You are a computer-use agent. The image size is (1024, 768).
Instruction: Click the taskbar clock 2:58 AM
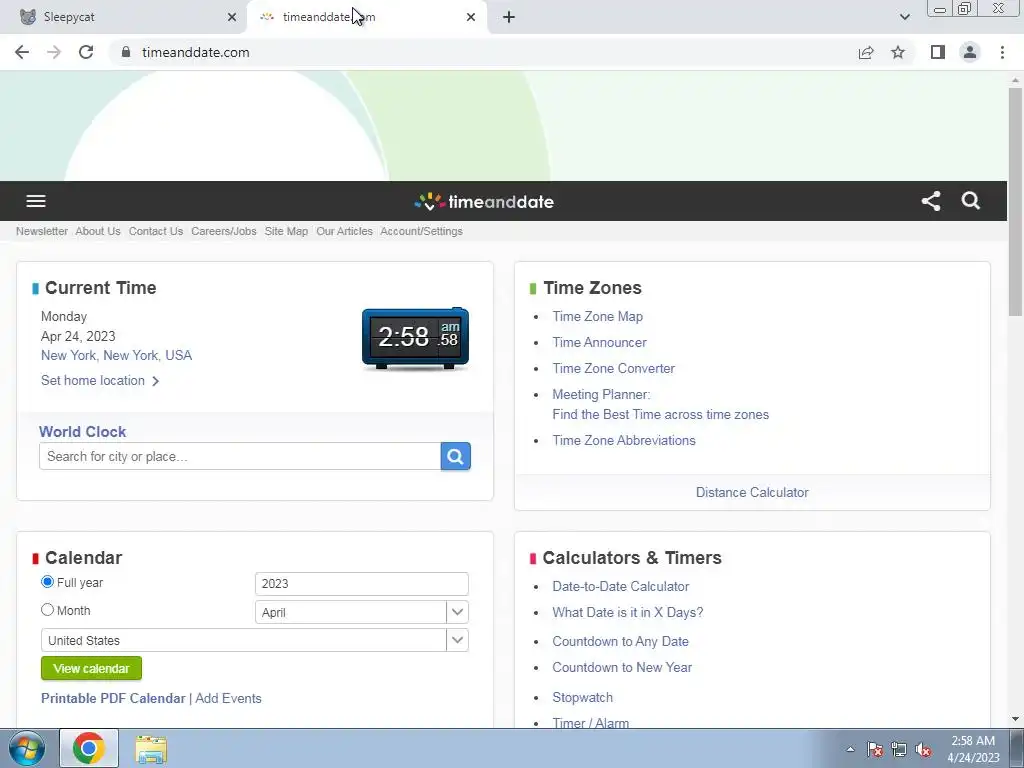pos(973,749)
